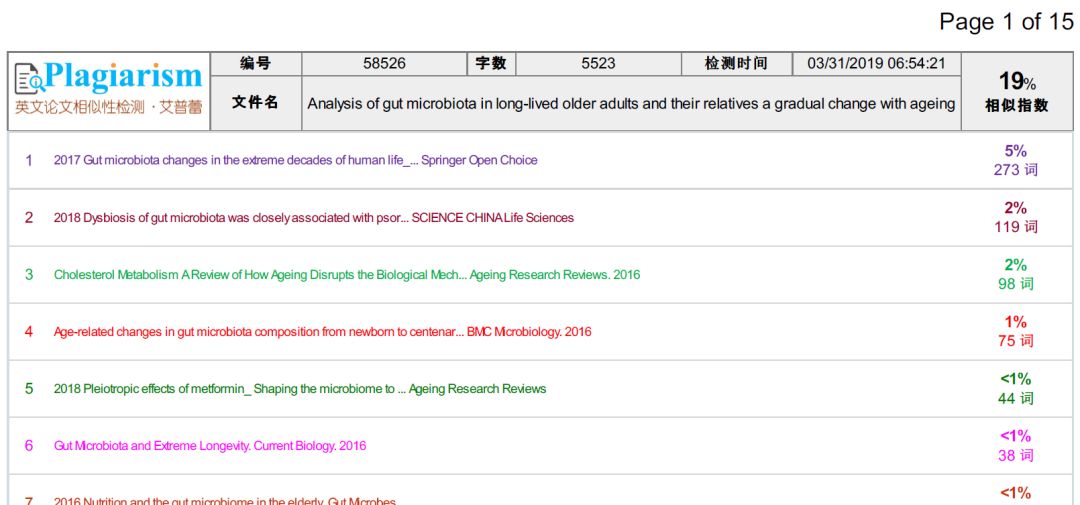Click the 文件名 label cell
Screen dimensions: 1080x505
click(256, 103)
